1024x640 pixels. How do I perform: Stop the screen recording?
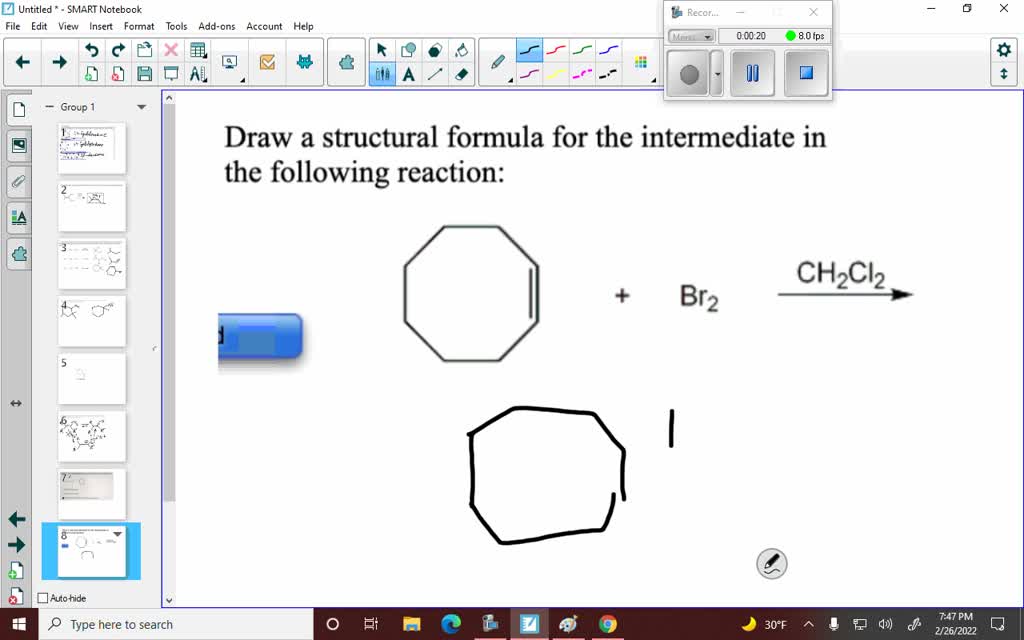[805, 72]
